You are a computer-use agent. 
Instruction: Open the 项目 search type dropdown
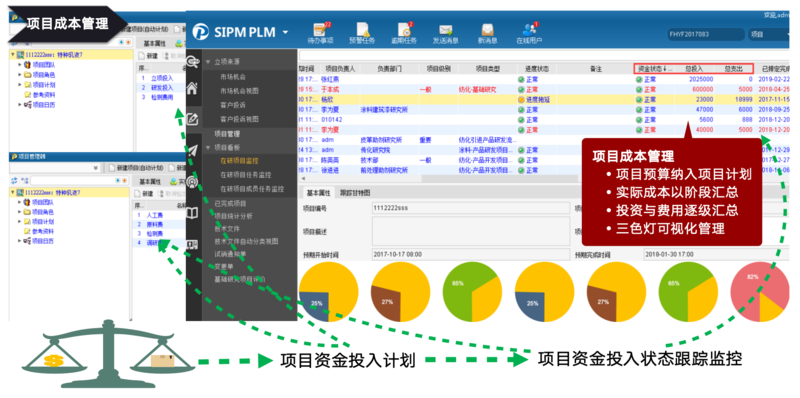tap(770, 35)
